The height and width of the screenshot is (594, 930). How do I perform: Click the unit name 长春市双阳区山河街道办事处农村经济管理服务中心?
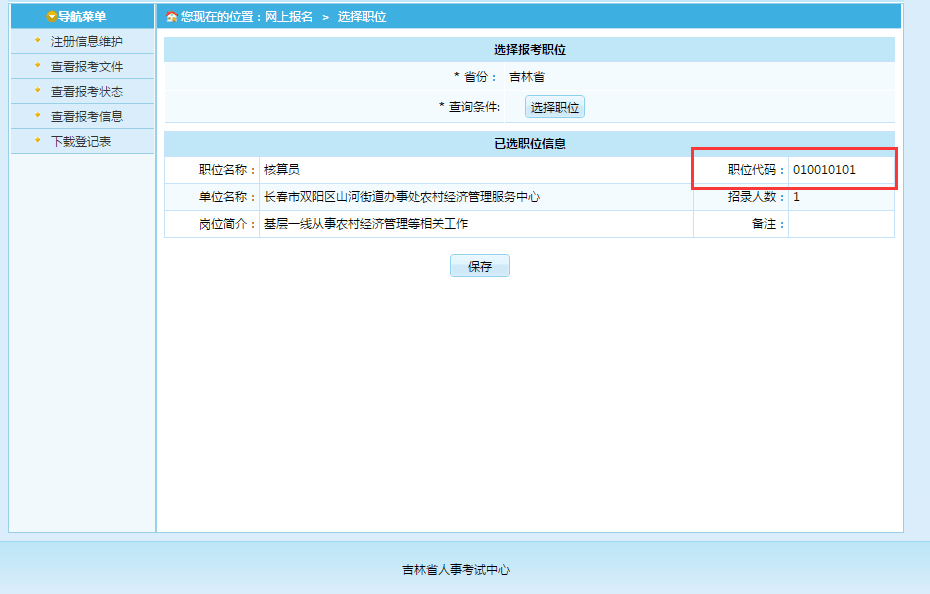[x=402, y=197]
